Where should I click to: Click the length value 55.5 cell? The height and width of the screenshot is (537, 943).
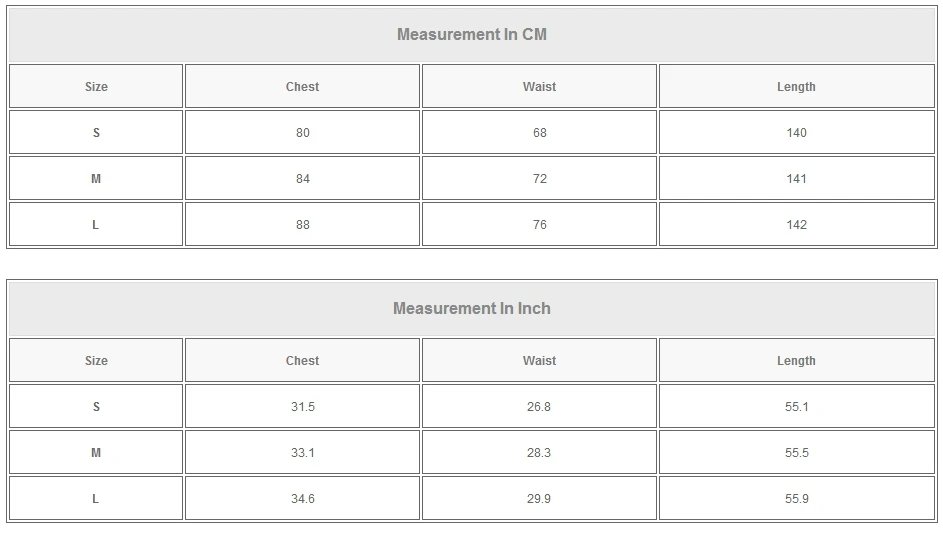tap(796, 453)
